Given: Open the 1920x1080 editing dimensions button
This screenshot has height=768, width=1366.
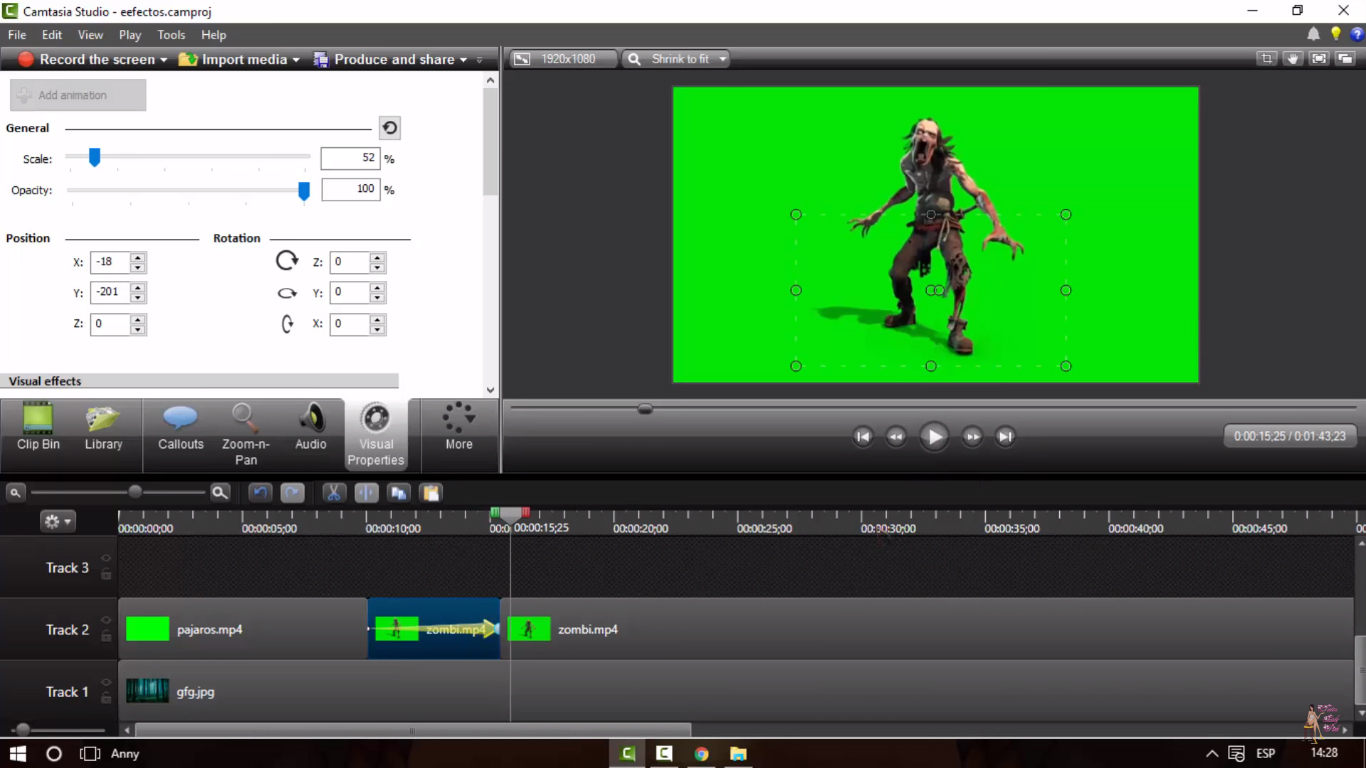Looking at the screenshot, I should (562, 59).
